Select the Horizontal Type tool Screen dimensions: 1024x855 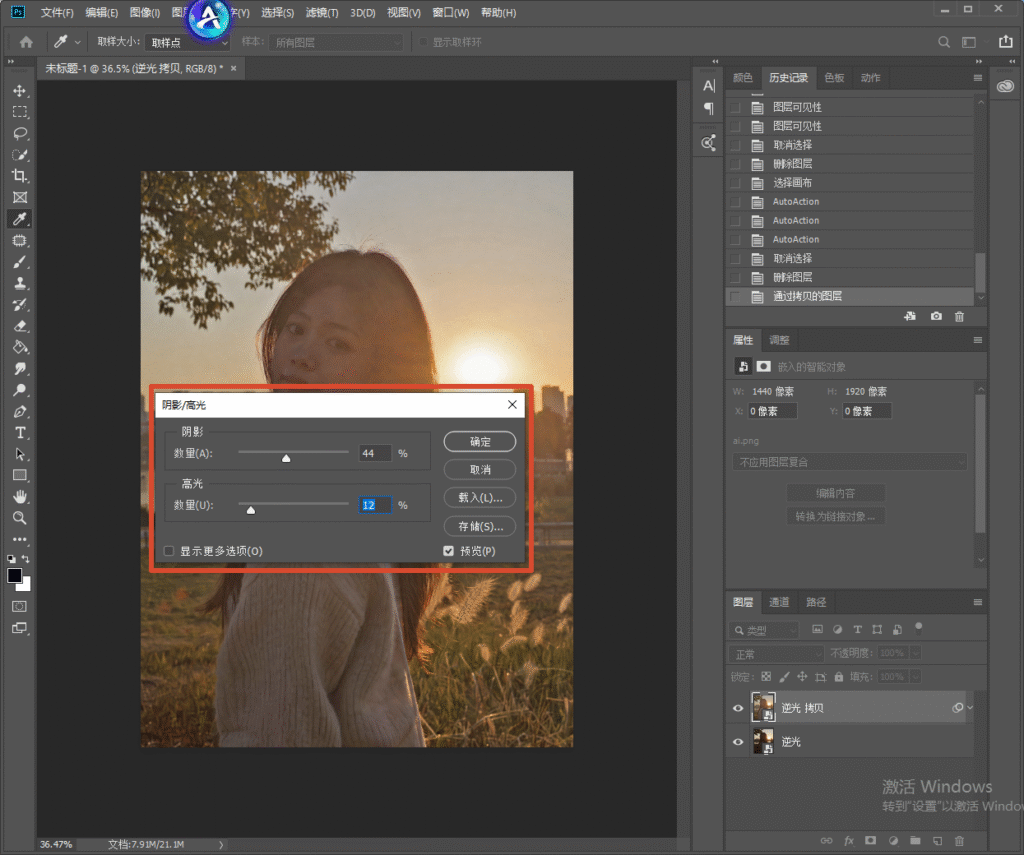[x=20, y=432]
